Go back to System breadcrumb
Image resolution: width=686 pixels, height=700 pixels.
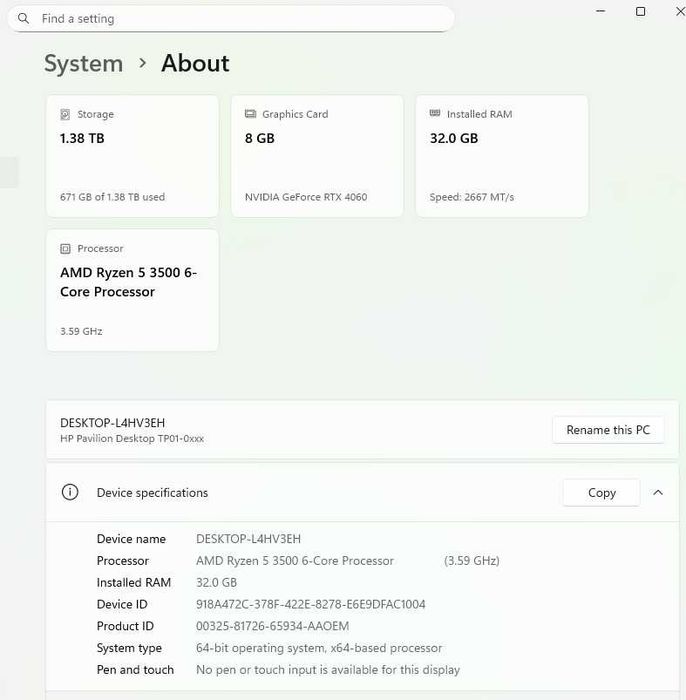tap(83, 63)
